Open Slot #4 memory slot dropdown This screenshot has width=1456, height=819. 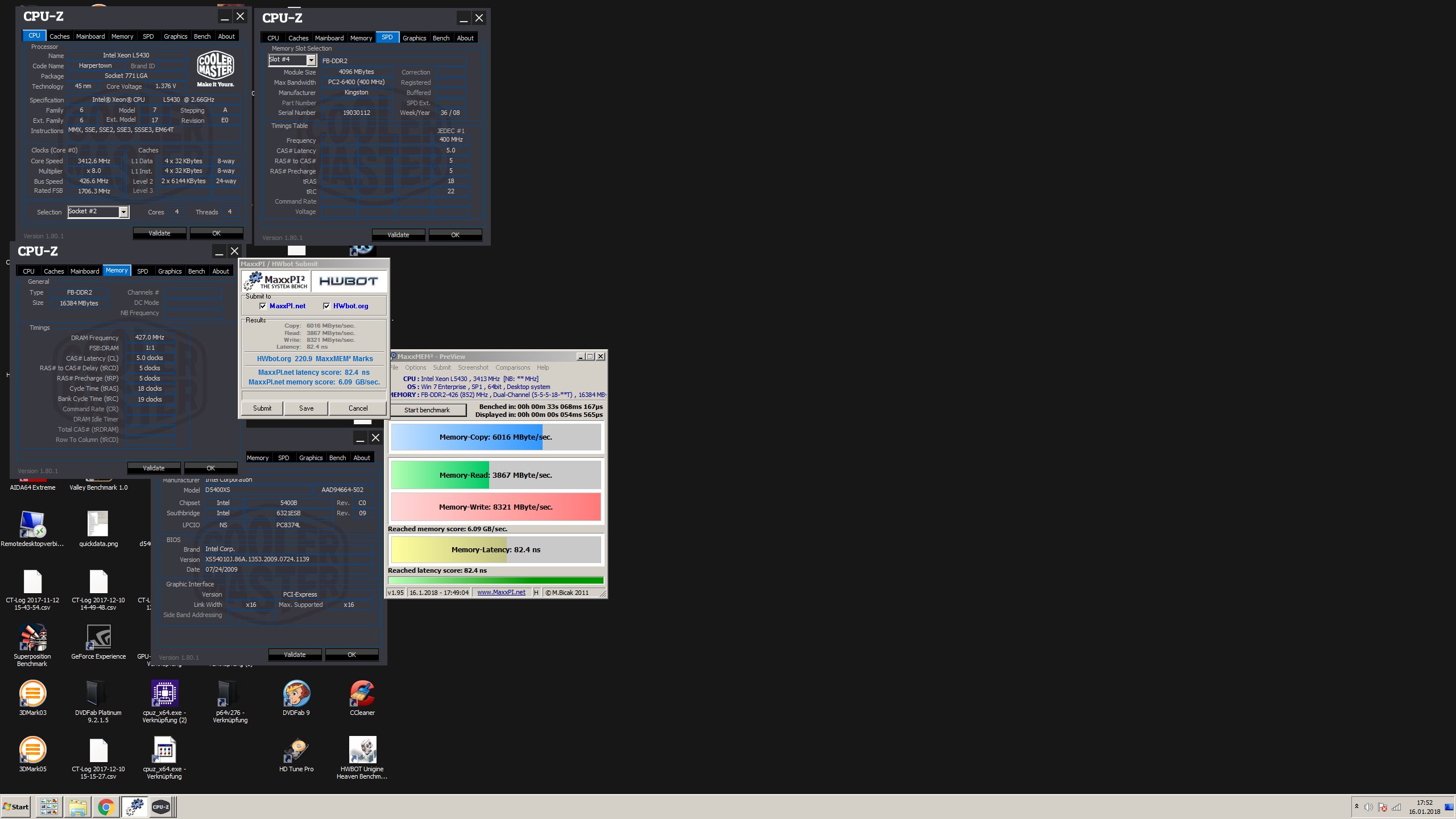click(x=311, y=60)
